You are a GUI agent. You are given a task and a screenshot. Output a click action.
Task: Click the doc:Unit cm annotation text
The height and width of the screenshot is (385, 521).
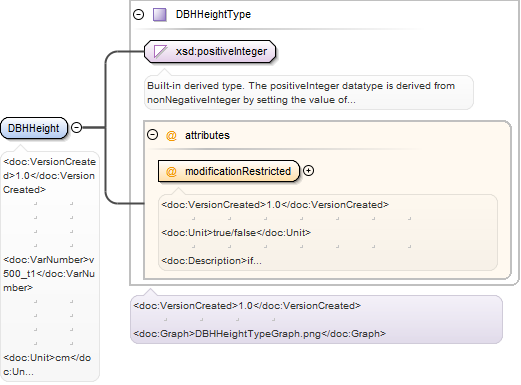coord(47,365)
